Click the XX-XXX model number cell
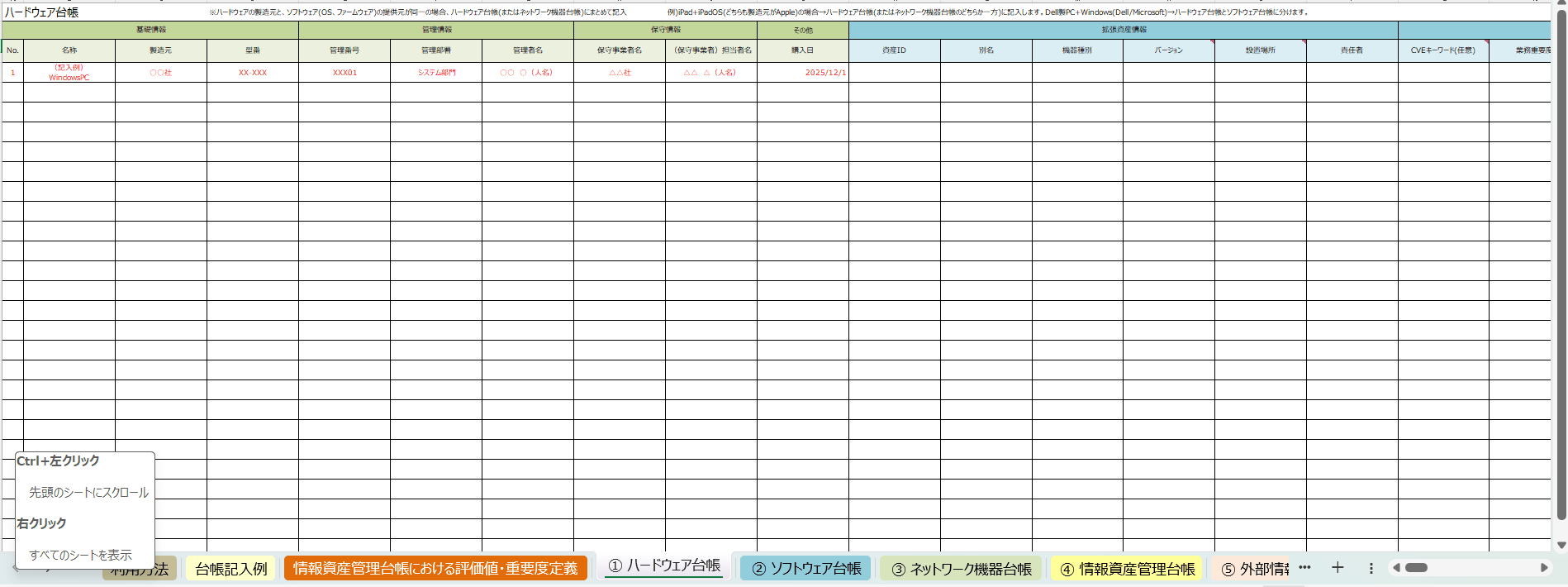This screenshot has height=587, width=1568. click(253, 73)
